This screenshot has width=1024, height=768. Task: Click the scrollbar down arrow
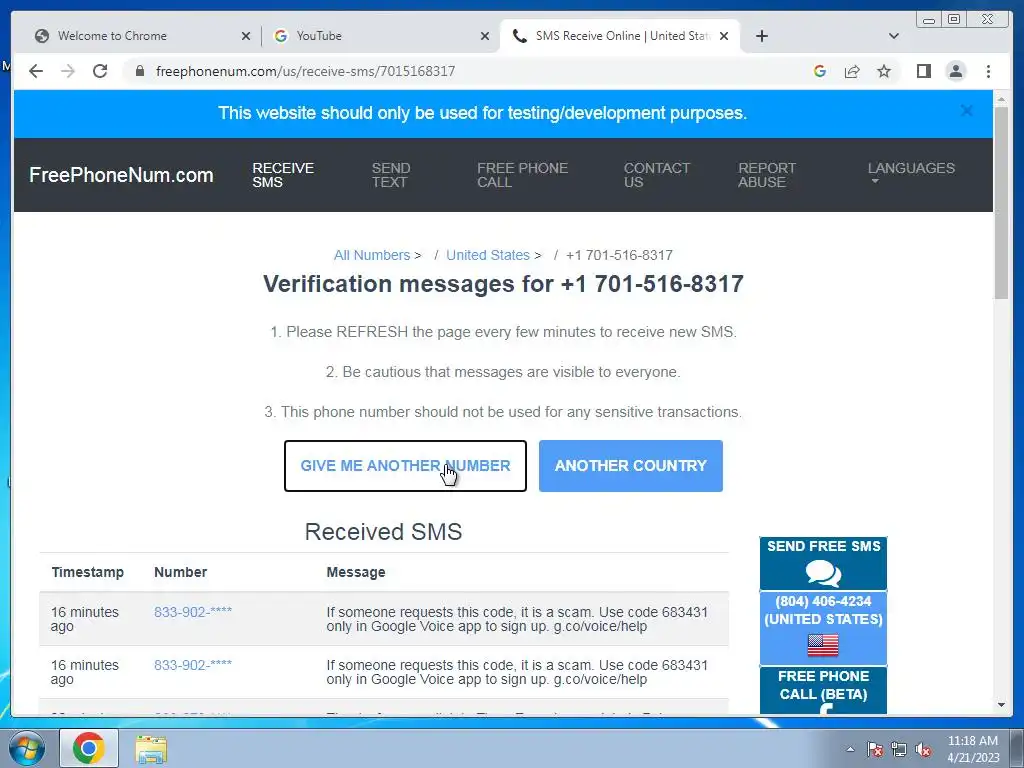tap(1001, 705)
